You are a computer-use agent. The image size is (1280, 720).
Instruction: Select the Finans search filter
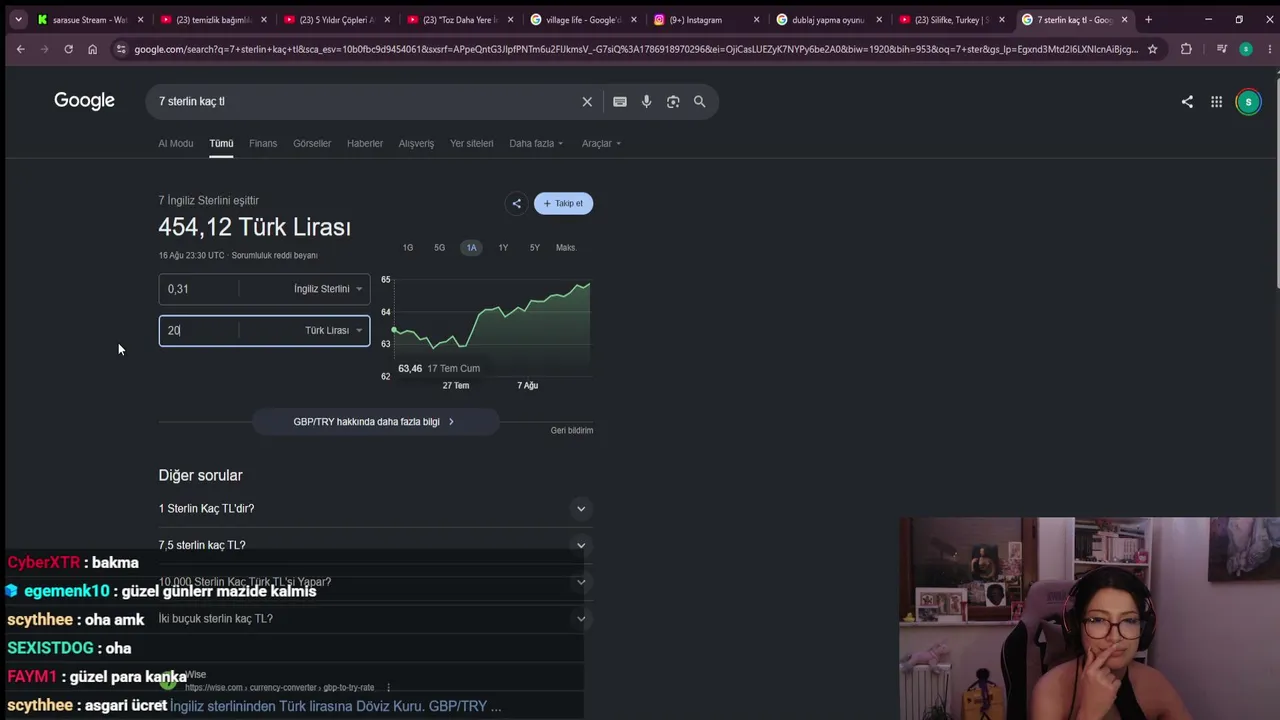pos(263,143)
